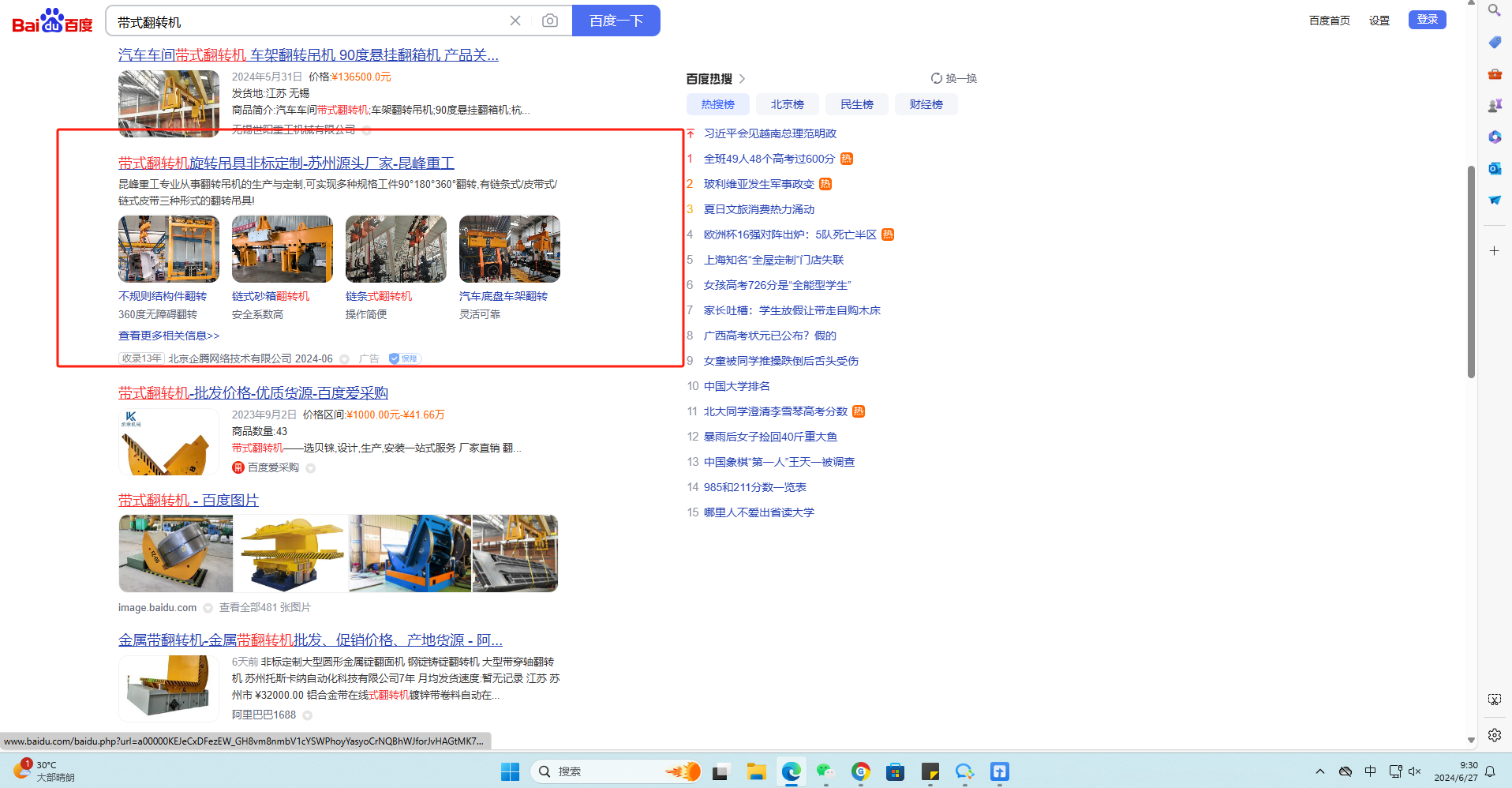The image size is (1512, 788).
Task: Unmute the muted speaker icon in system tray
Action: pos(1415,771)
